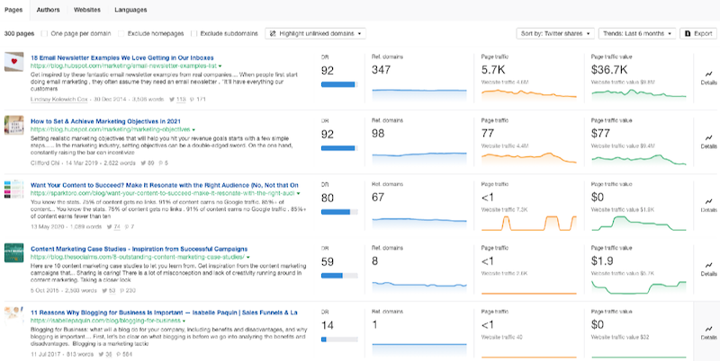Click the Pinterest icon in the Email Newsletter row
The image size is (720, 361).
pyautogui.click(x=191, y=99)
